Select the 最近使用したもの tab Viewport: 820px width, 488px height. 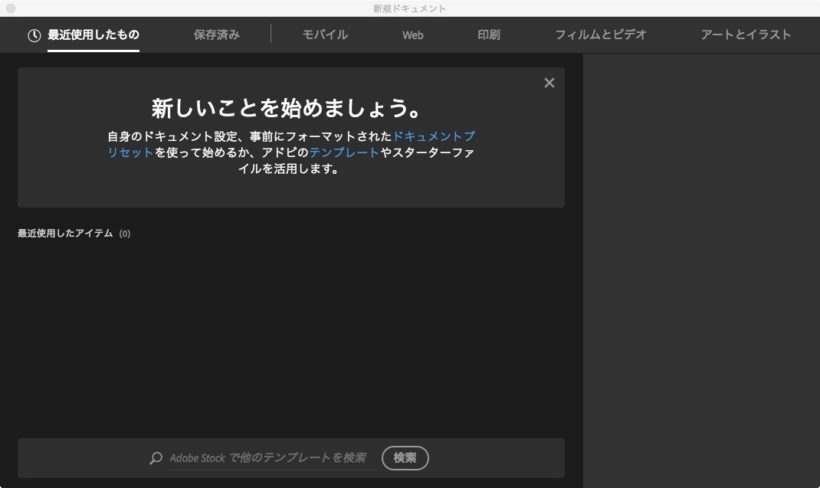(93, 35)
